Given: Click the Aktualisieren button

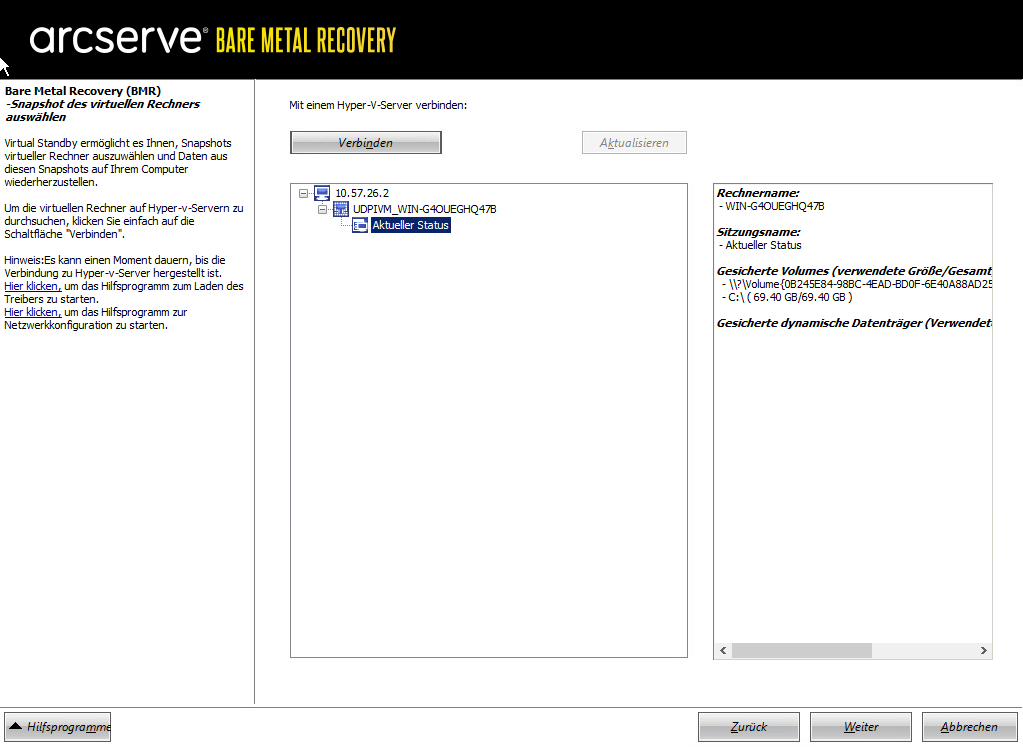Looking at the screenshot, I should [634, 143].
